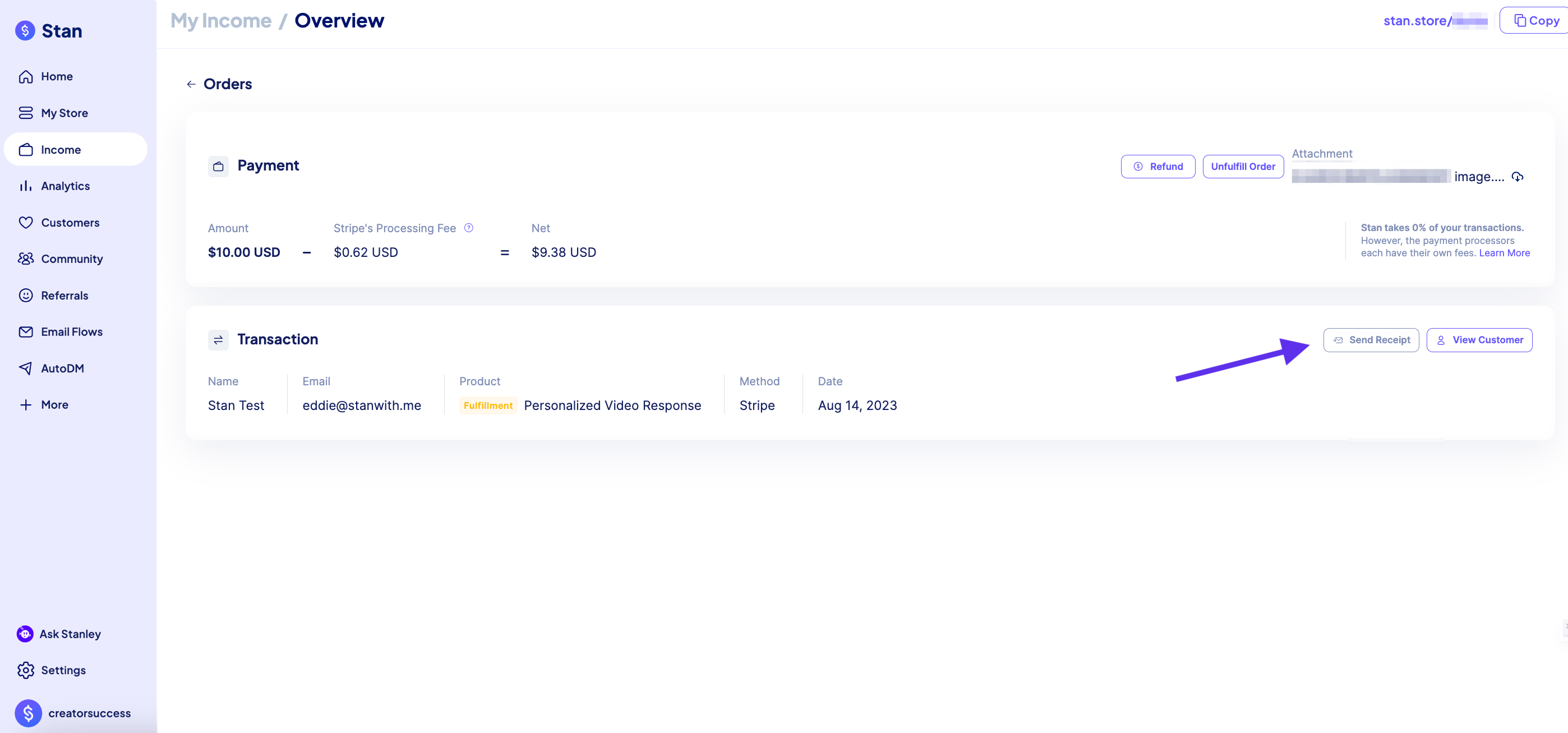
Task: Click the fee value $0.62 USD
Action: click(x=366, y=252)
